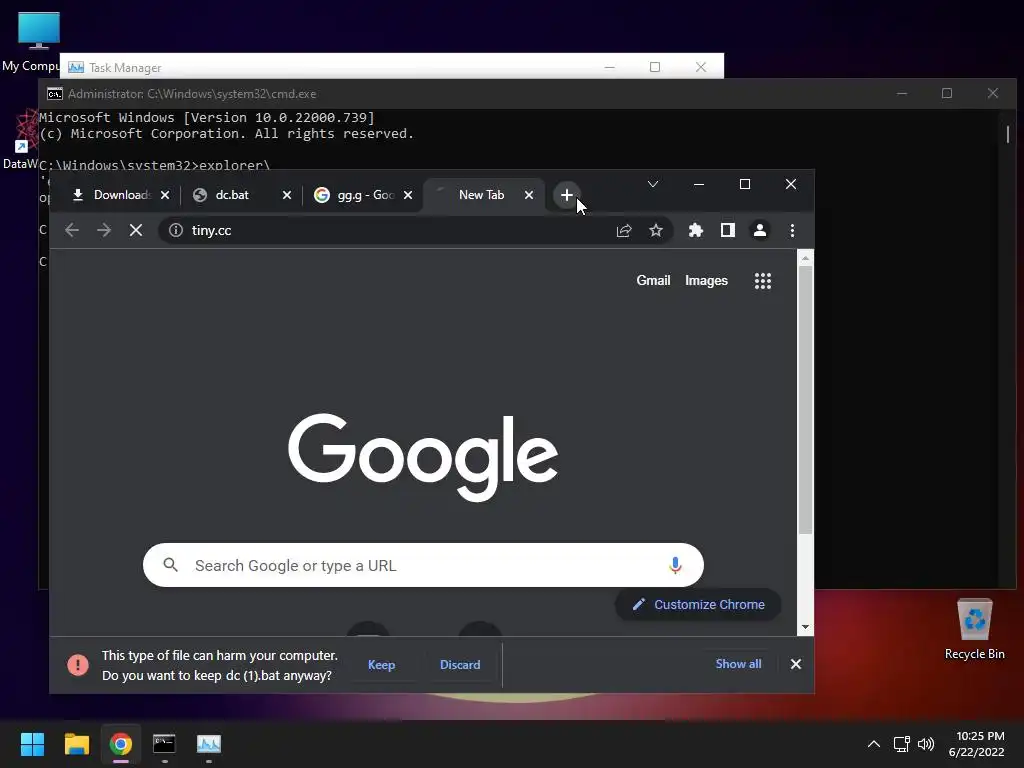Screen dimensions: 1024x768
Task: Open Task Manager from taskbar
Action: pyautogui.click(x=209, y=744)
